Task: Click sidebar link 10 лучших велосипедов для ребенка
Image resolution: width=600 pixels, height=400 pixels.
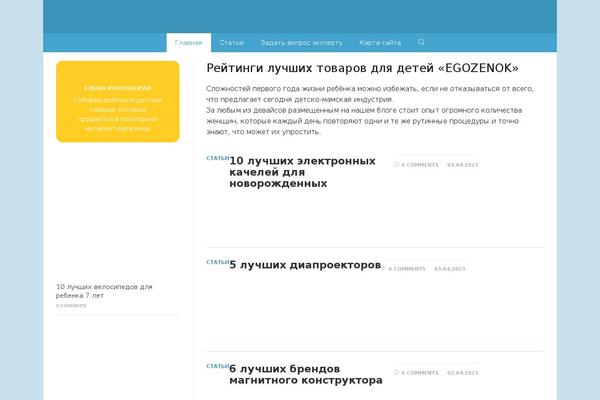Action: [104, 291]
